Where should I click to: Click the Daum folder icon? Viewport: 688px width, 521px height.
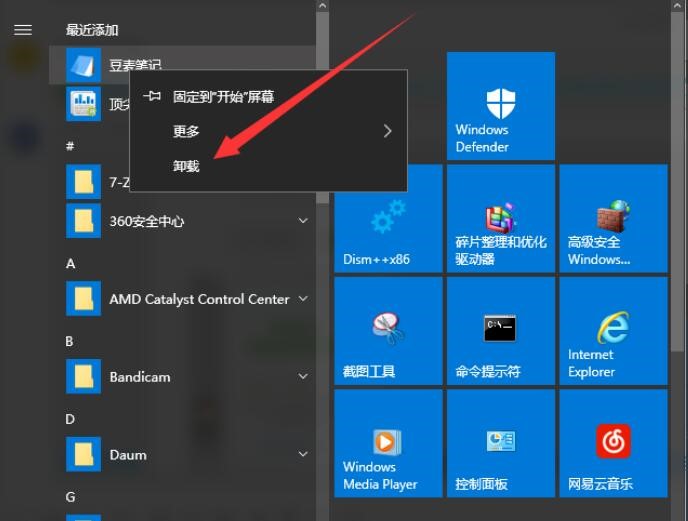click(83, 454)
